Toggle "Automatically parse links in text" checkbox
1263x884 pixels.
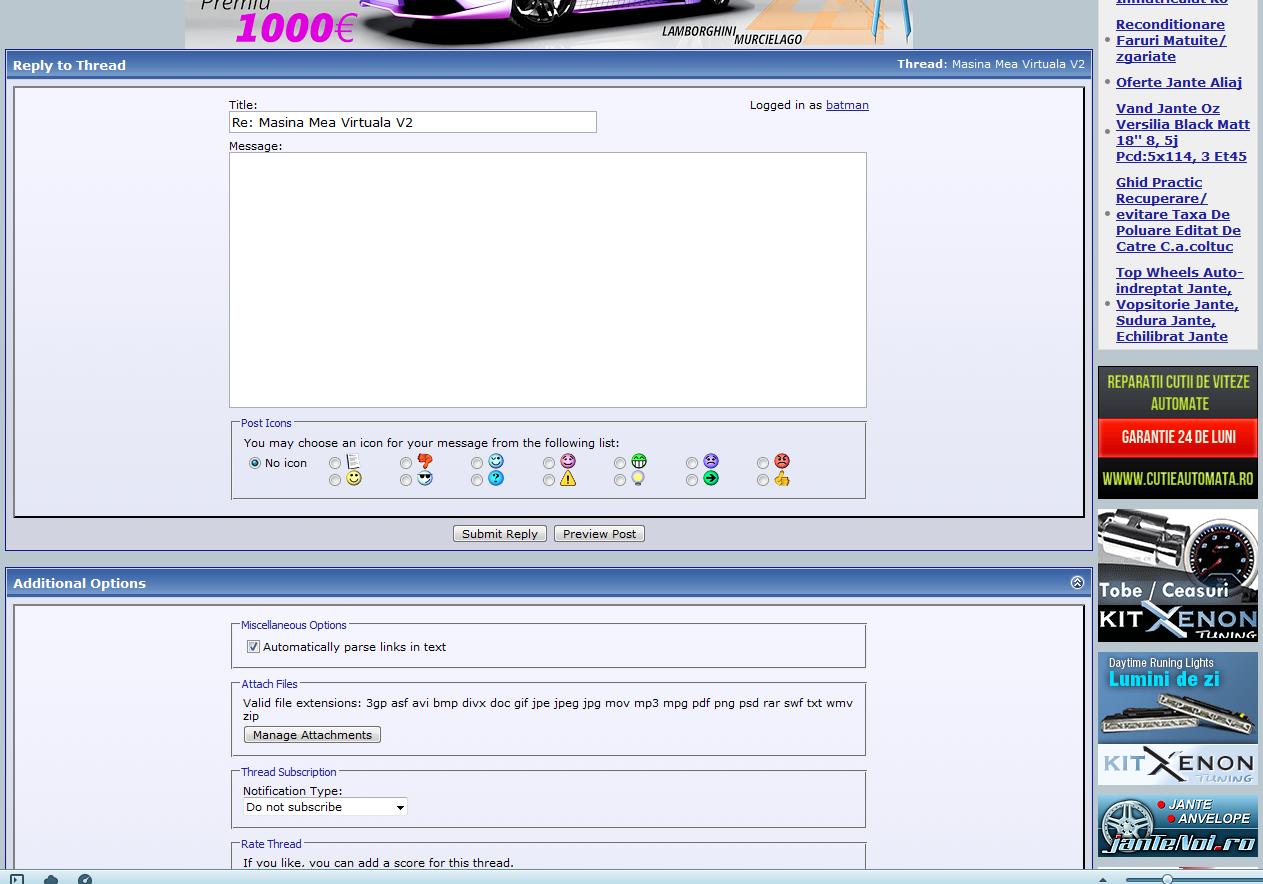click(253, 647)
